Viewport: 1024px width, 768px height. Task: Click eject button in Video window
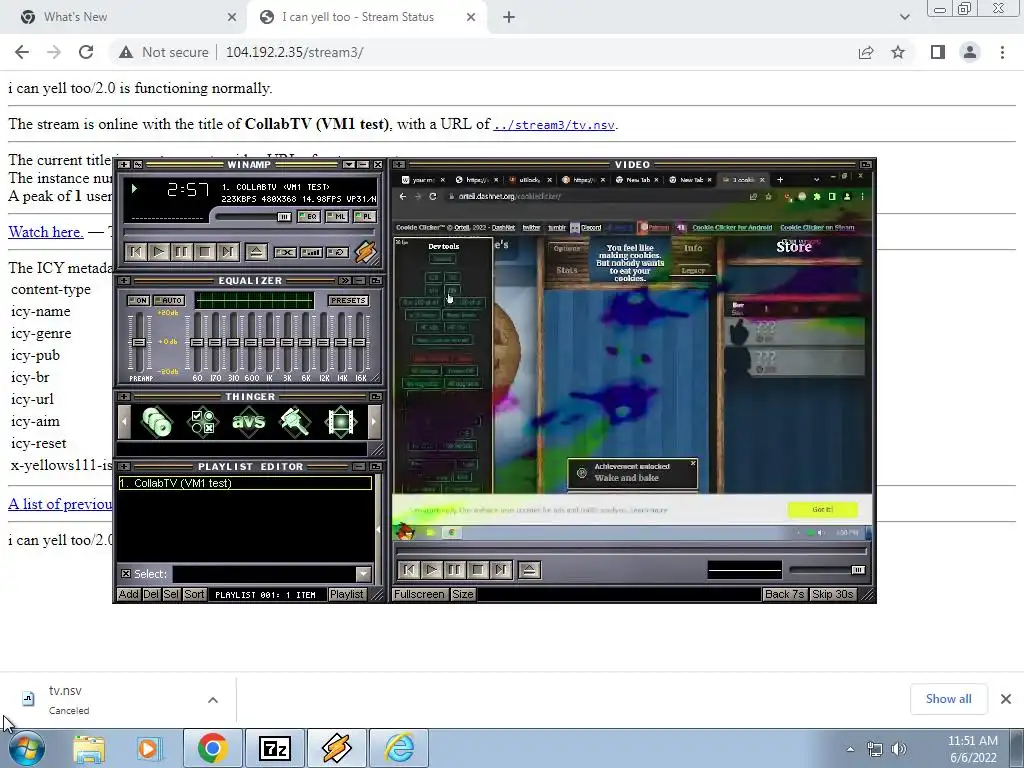coord(529,570)
